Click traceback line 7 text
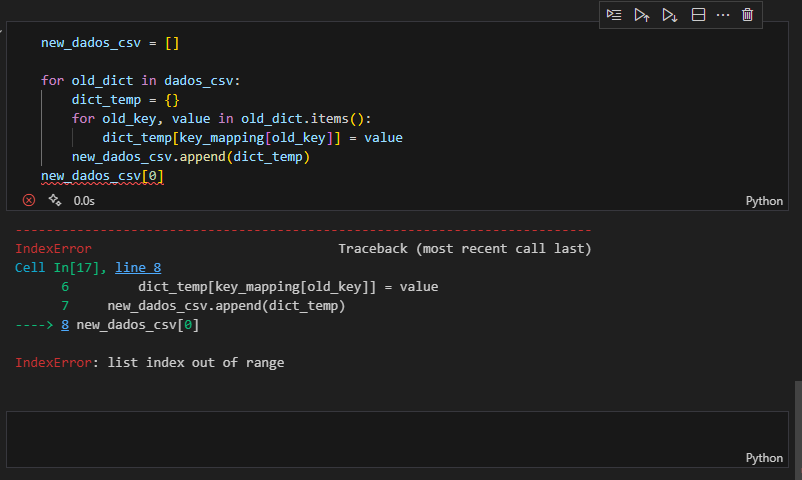The width and height of the screenshot is (802, 480). point(226,306)
